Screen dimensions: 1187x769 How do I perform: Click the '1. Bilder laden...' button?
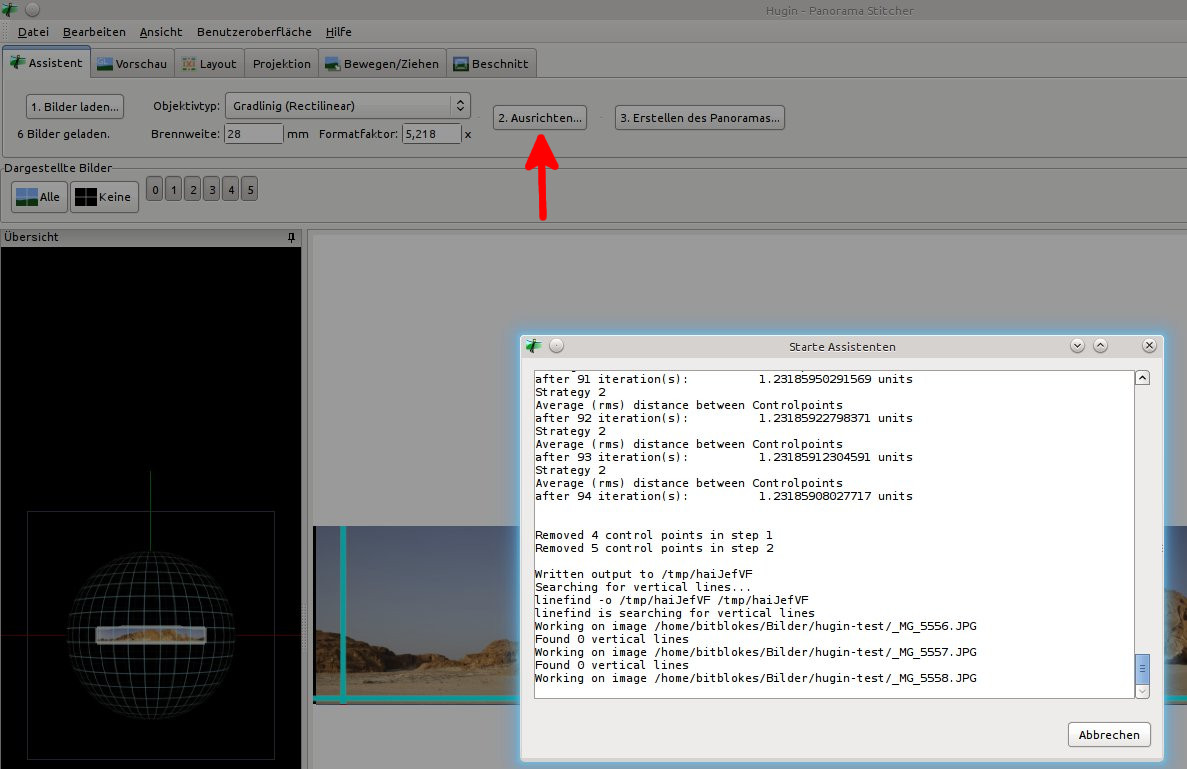[75, 107]
